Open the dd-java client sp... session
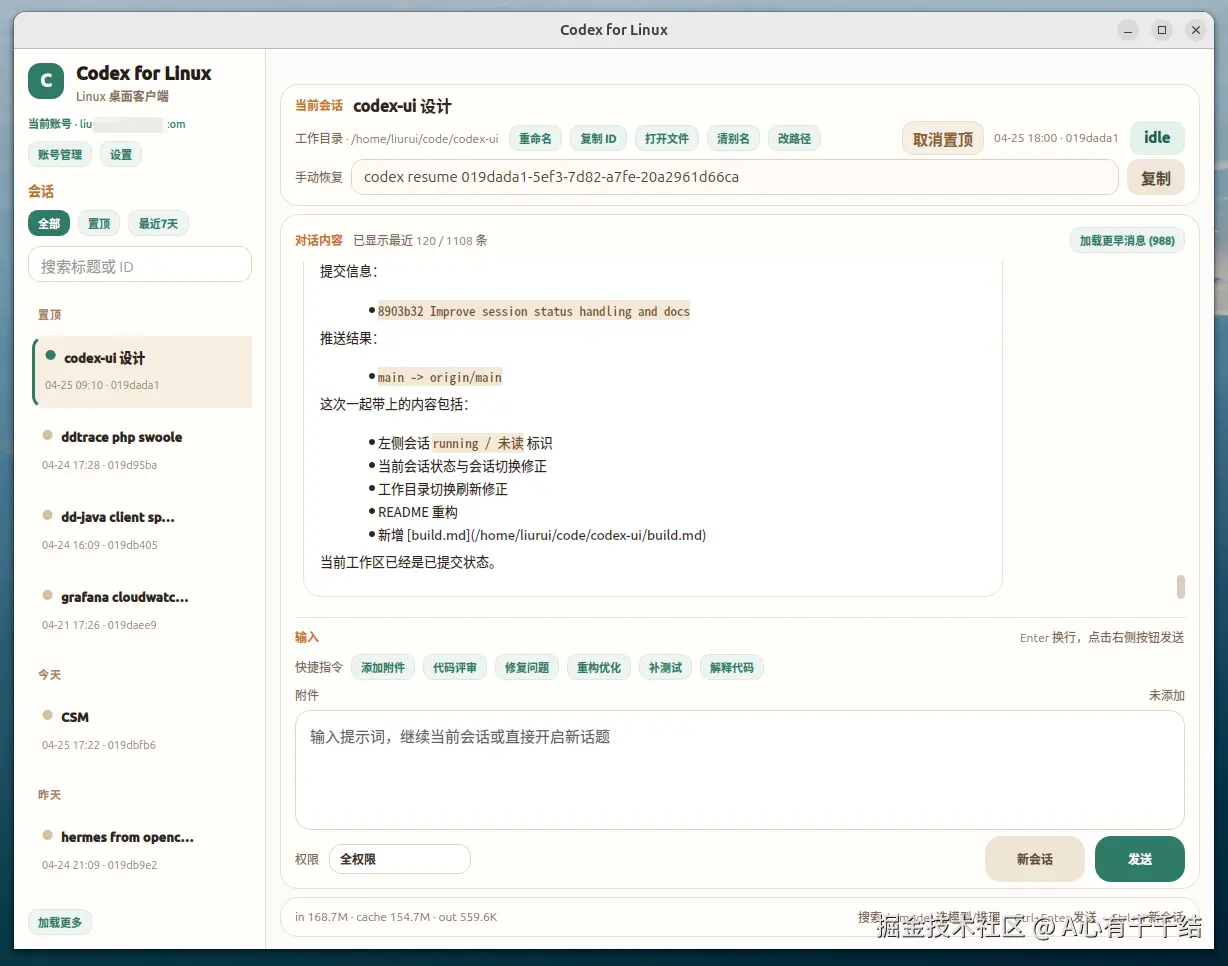 (x=142, y=531)
